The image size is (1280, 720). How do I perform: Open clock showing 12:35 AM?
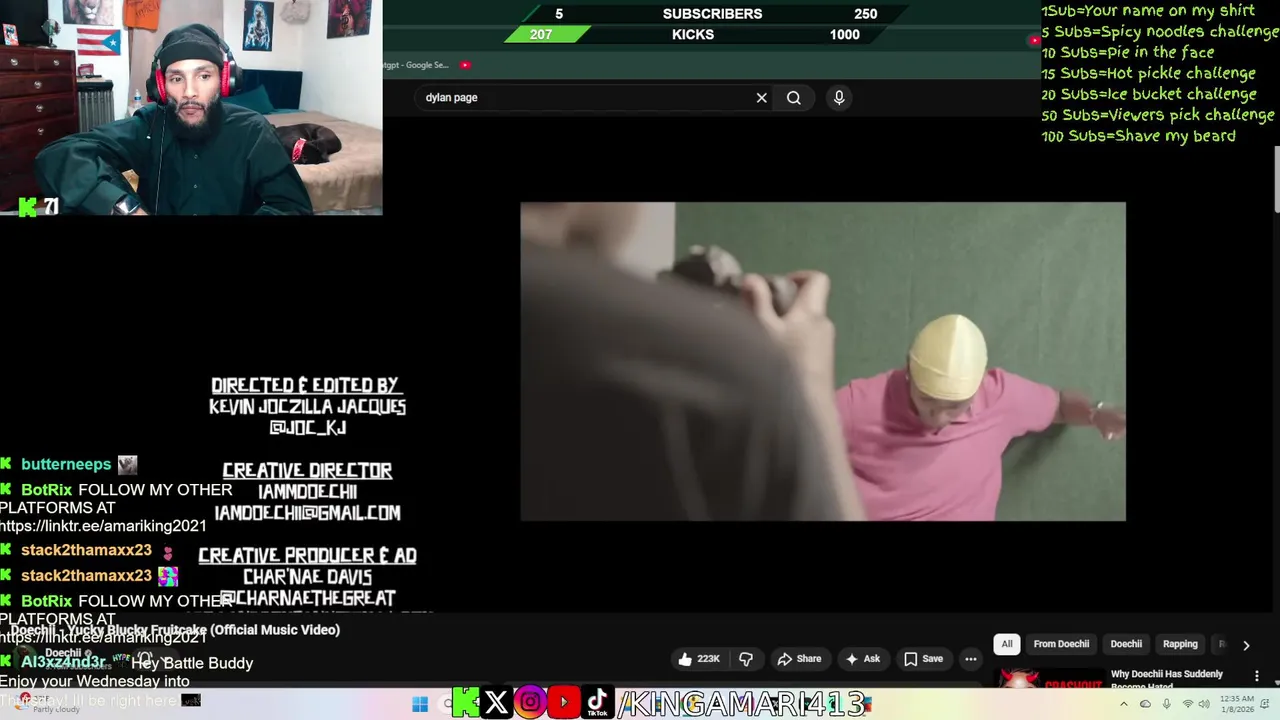(x=1237, y=704)
